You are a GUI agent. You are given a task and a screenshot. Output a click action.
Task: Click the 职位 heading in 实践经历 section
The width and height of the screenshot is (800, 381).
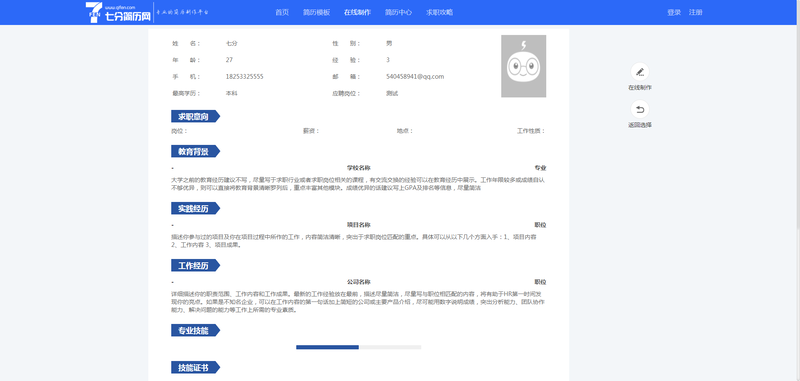coord(540,224)
